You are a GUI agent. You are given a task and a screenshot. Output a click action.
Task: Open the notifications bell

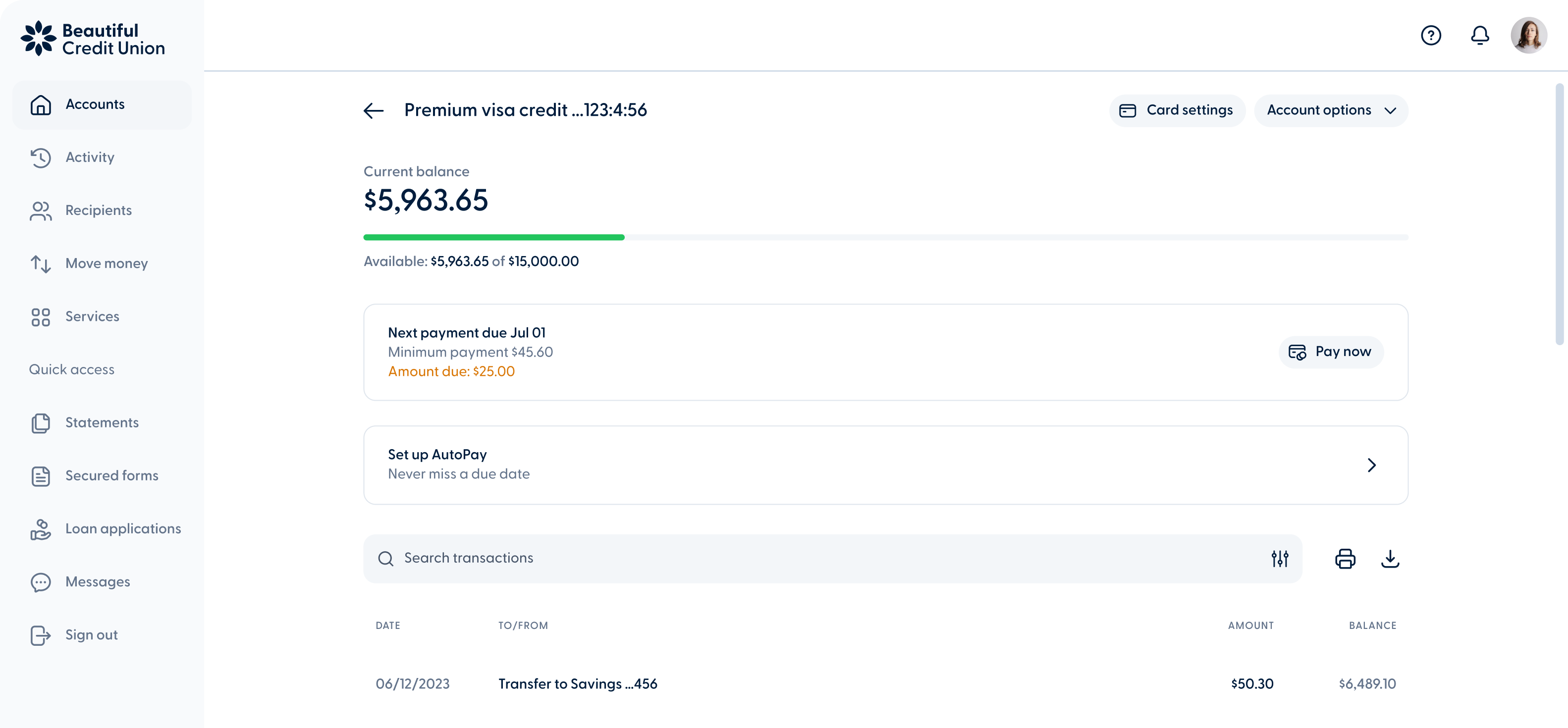(x=1480, y=36)
